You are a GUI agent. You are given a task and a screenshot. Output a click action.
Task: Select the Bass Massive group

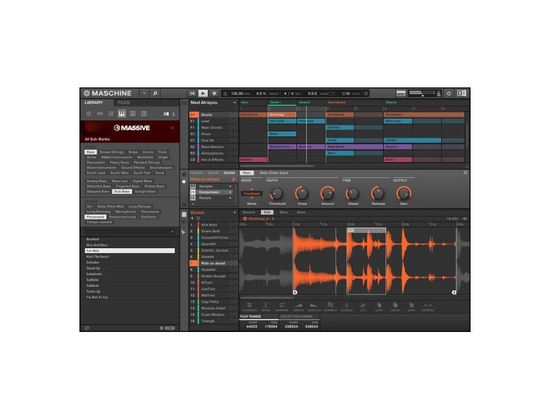(x=213, y=147)
